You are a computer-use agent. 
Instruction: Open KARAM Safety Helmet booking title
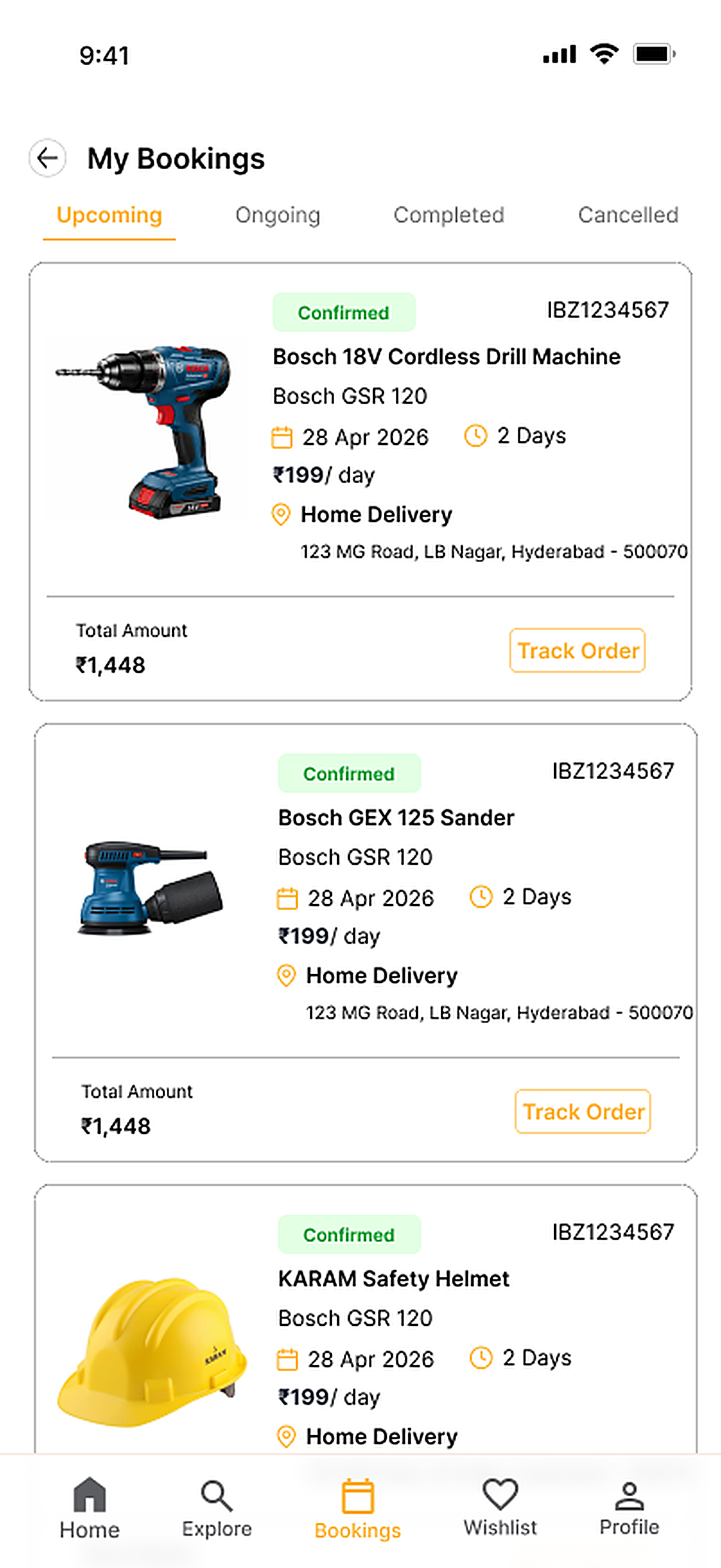click(393, 1279)
